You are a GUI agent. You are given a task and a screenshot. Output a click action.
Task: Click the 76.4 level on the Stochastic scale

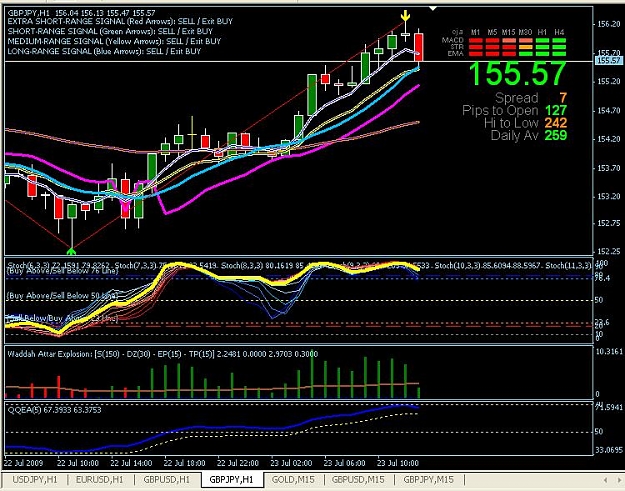(601, 279)
